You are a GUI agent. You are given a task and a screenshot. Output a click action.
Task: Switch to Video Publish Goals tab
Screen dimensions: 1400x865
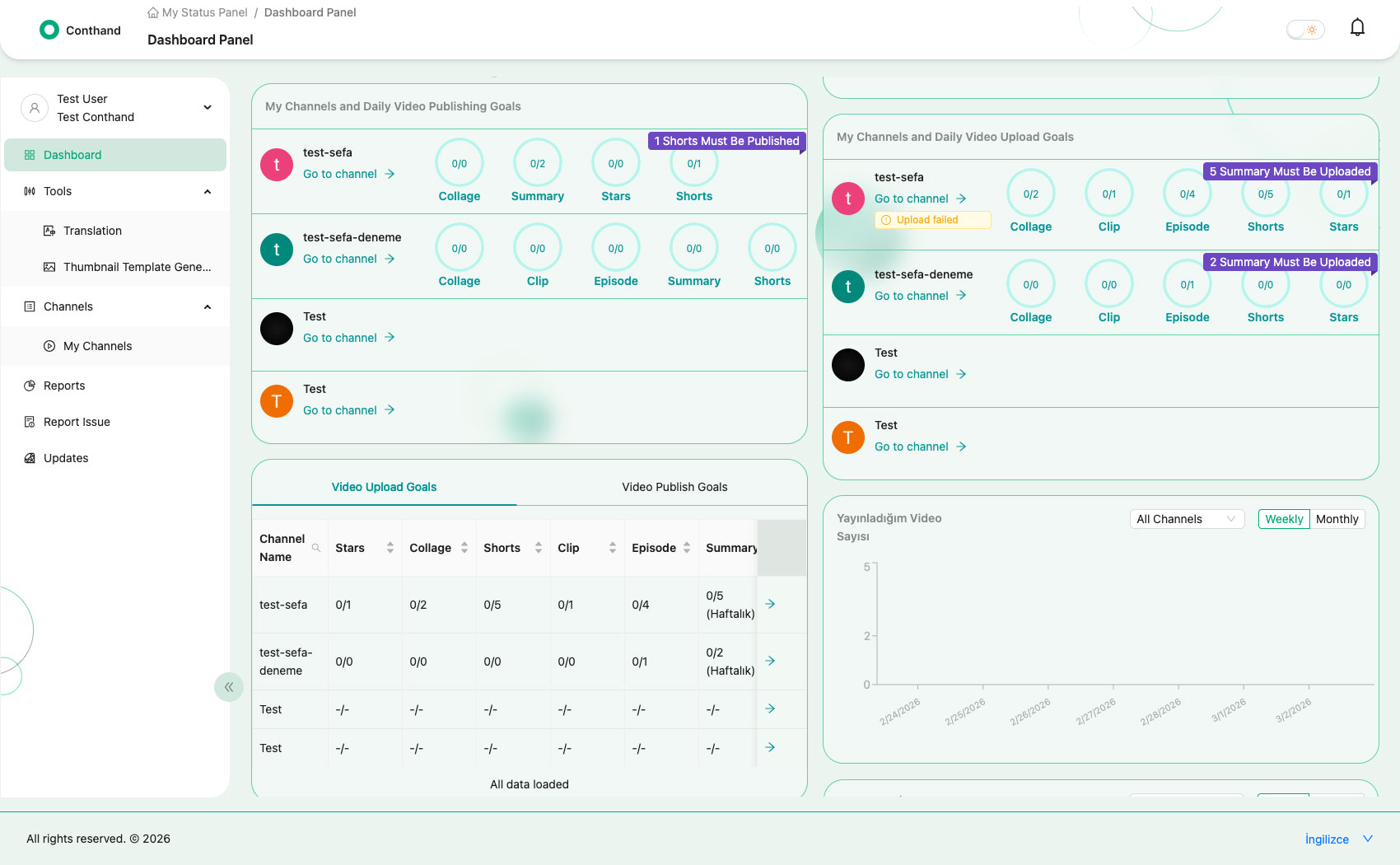click(x=674, y=487)
